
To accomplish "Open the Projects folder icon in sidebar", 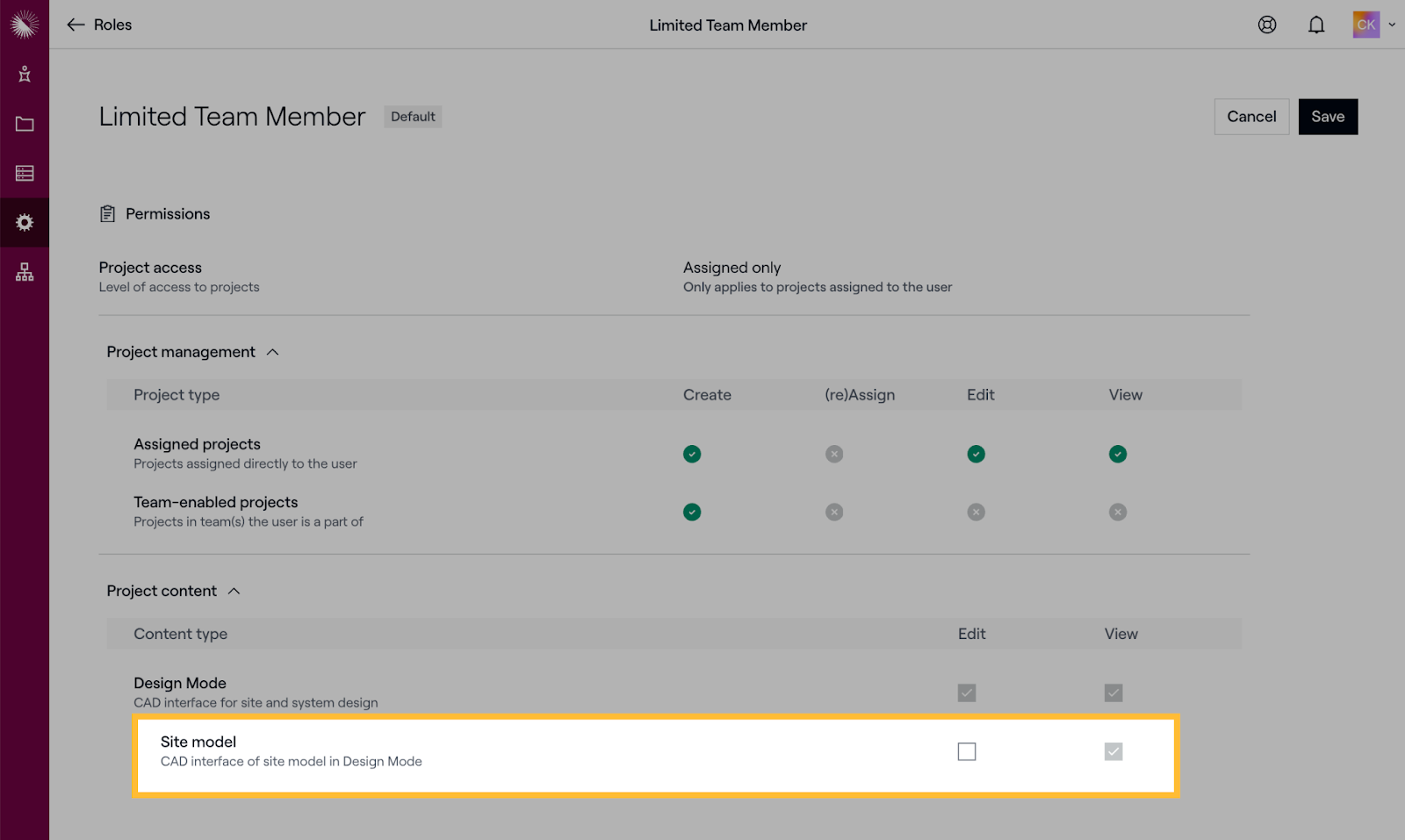I will [x=25, y=124].
